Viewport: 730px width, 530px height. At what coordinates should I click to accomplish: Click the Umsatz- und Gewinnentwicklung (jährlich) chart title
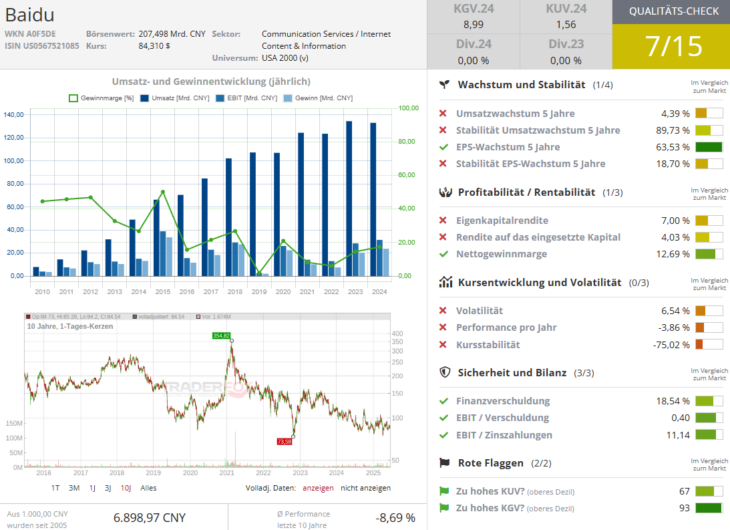click(x=211, y=82)
